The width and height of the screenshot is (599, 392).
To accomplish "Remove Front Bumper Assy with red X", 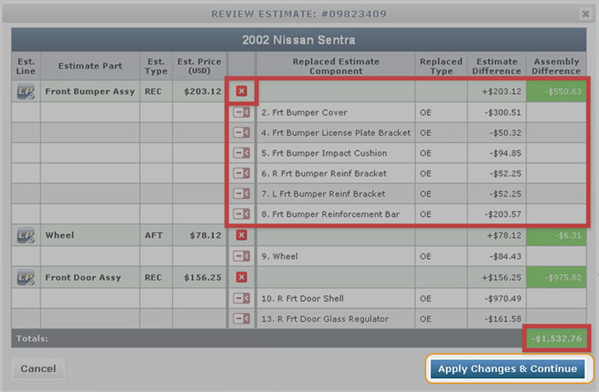I will coord(241,91).
